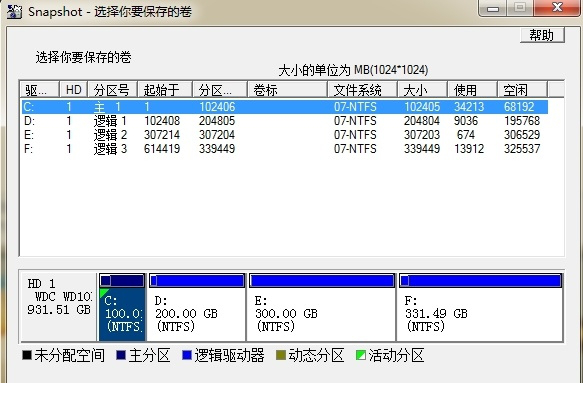583x398 pixels.
Task: Select the C: drive row
Action: [x=284, y=107]
